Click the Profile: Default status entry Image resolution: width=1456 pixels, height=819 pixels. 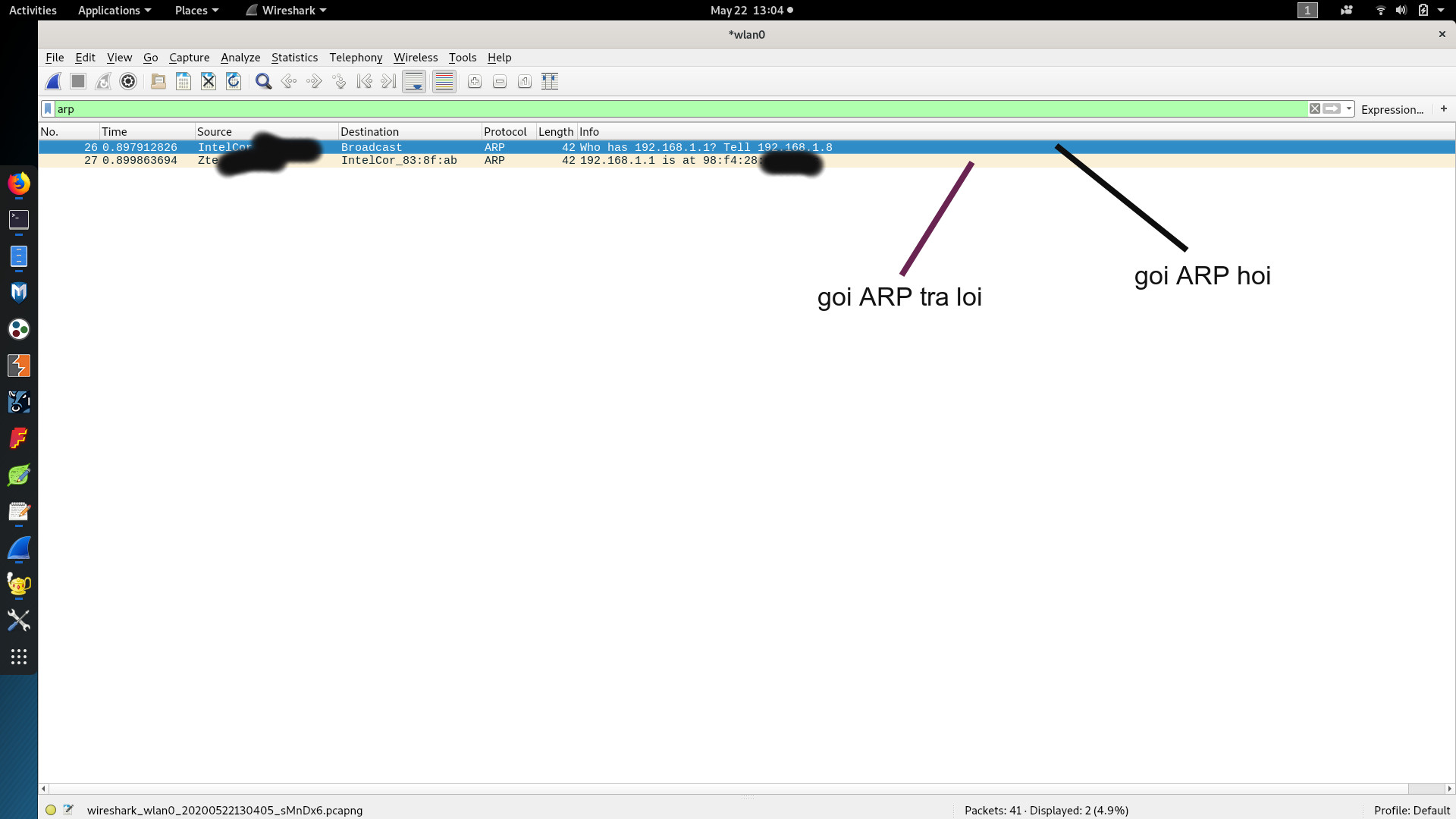point(1411,810)
